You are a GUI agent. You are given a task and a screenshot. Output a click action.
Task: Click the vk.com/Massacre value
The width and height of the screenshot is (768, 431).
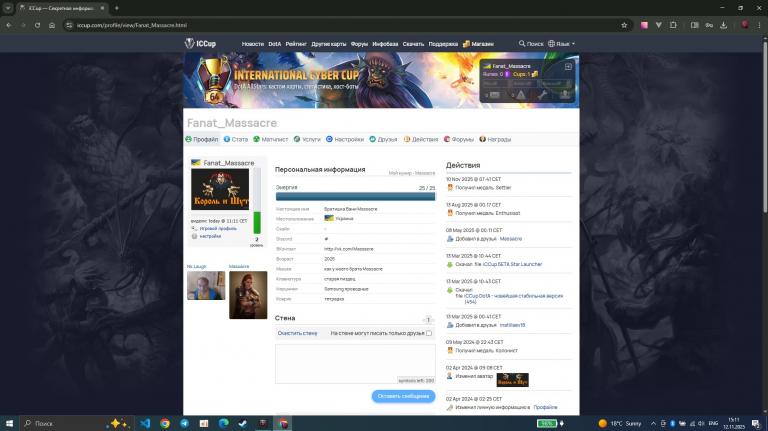pos(348,249)
